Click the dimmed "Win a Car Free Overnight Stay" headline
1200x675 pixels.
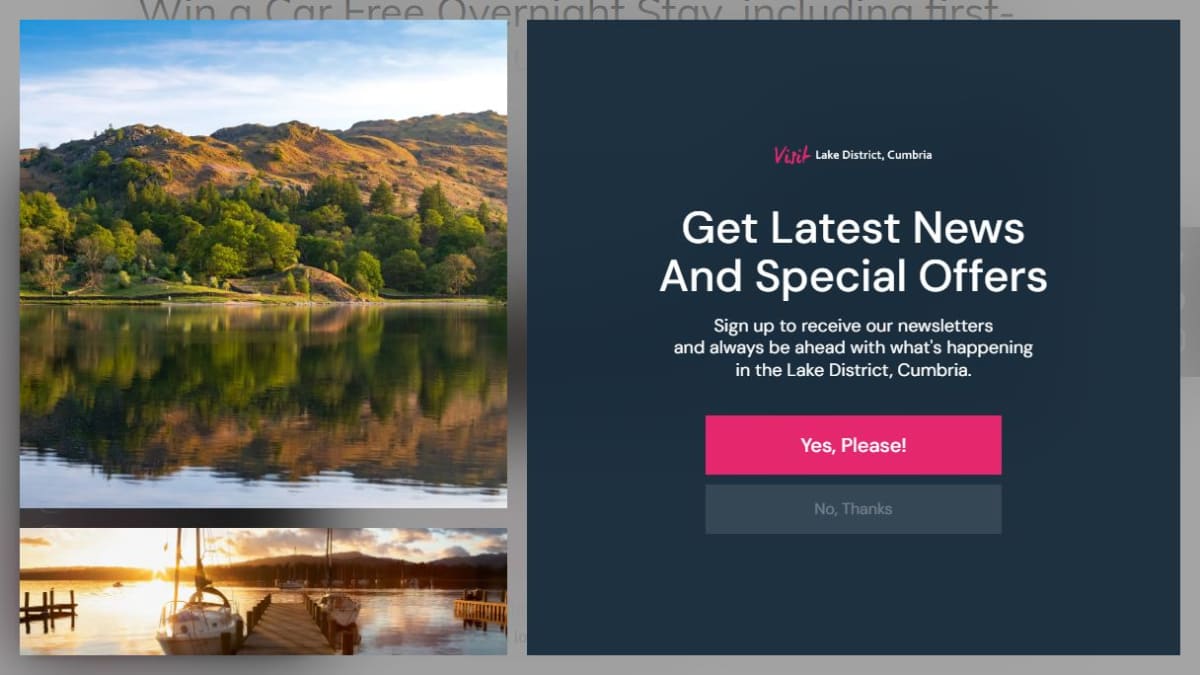(575, 10)
